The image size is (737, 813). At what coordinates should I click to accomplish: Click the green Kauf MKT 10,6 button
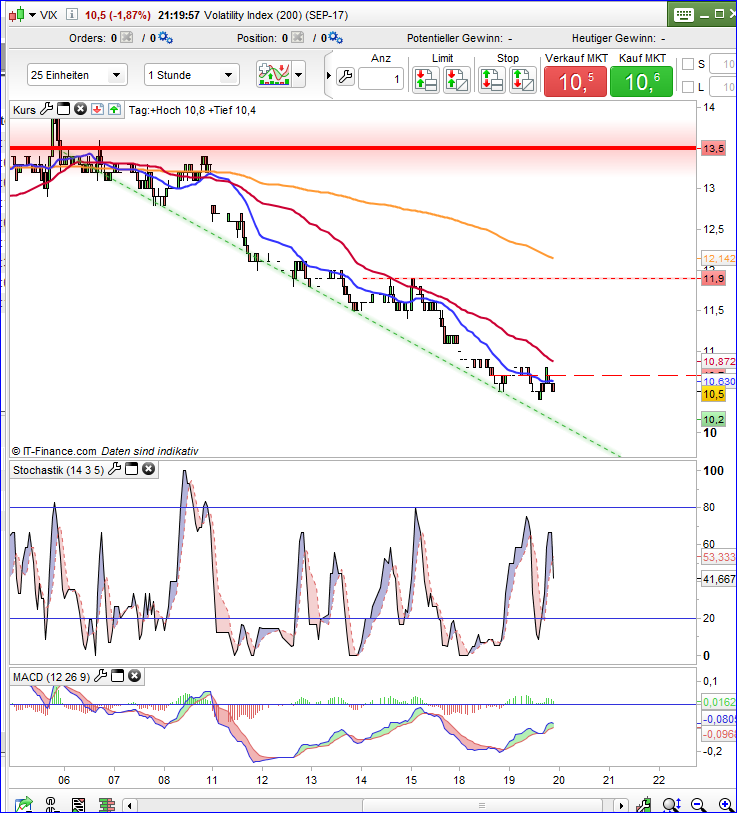(x=642, y=81)
